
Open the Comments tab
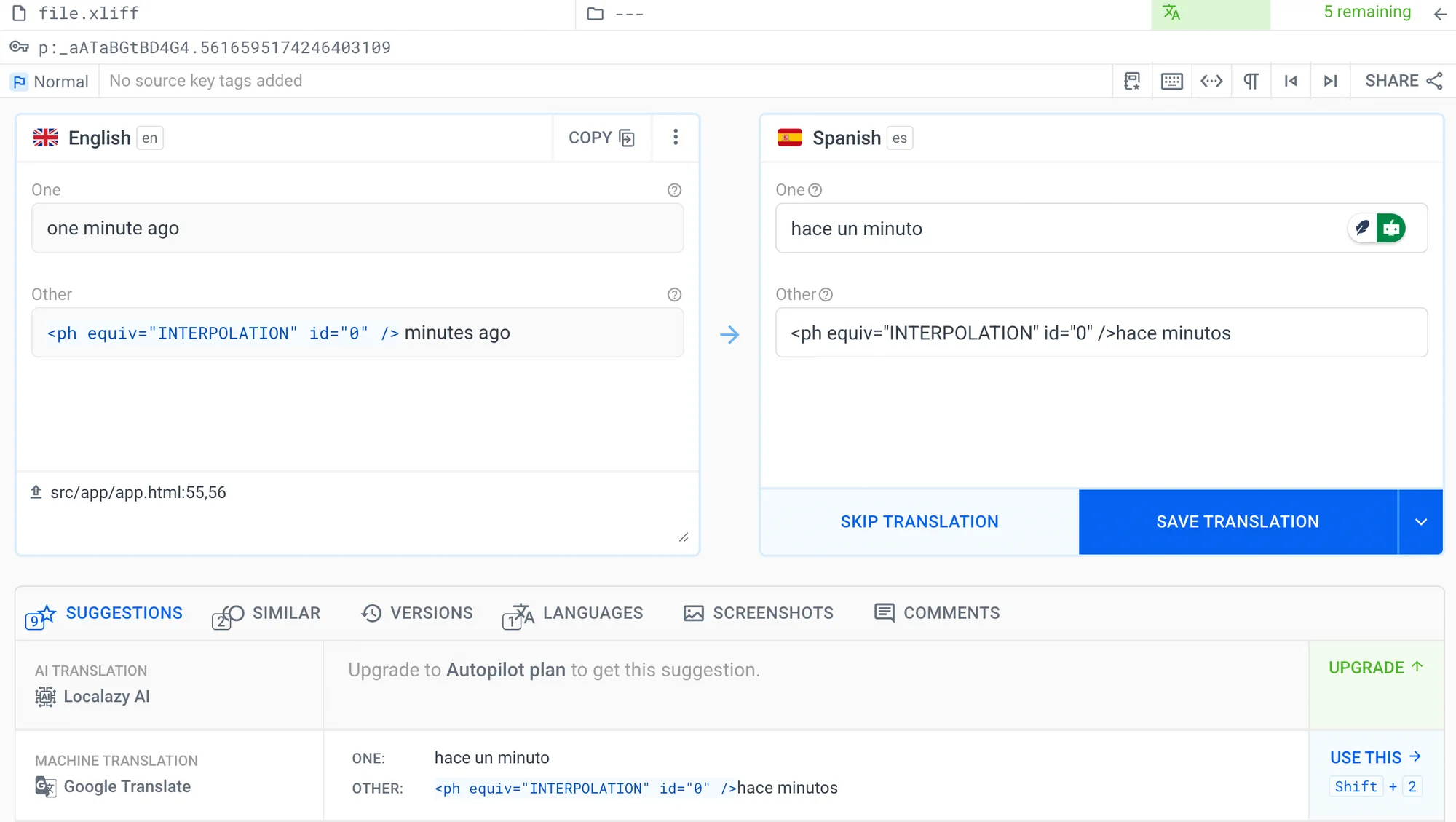937,613
